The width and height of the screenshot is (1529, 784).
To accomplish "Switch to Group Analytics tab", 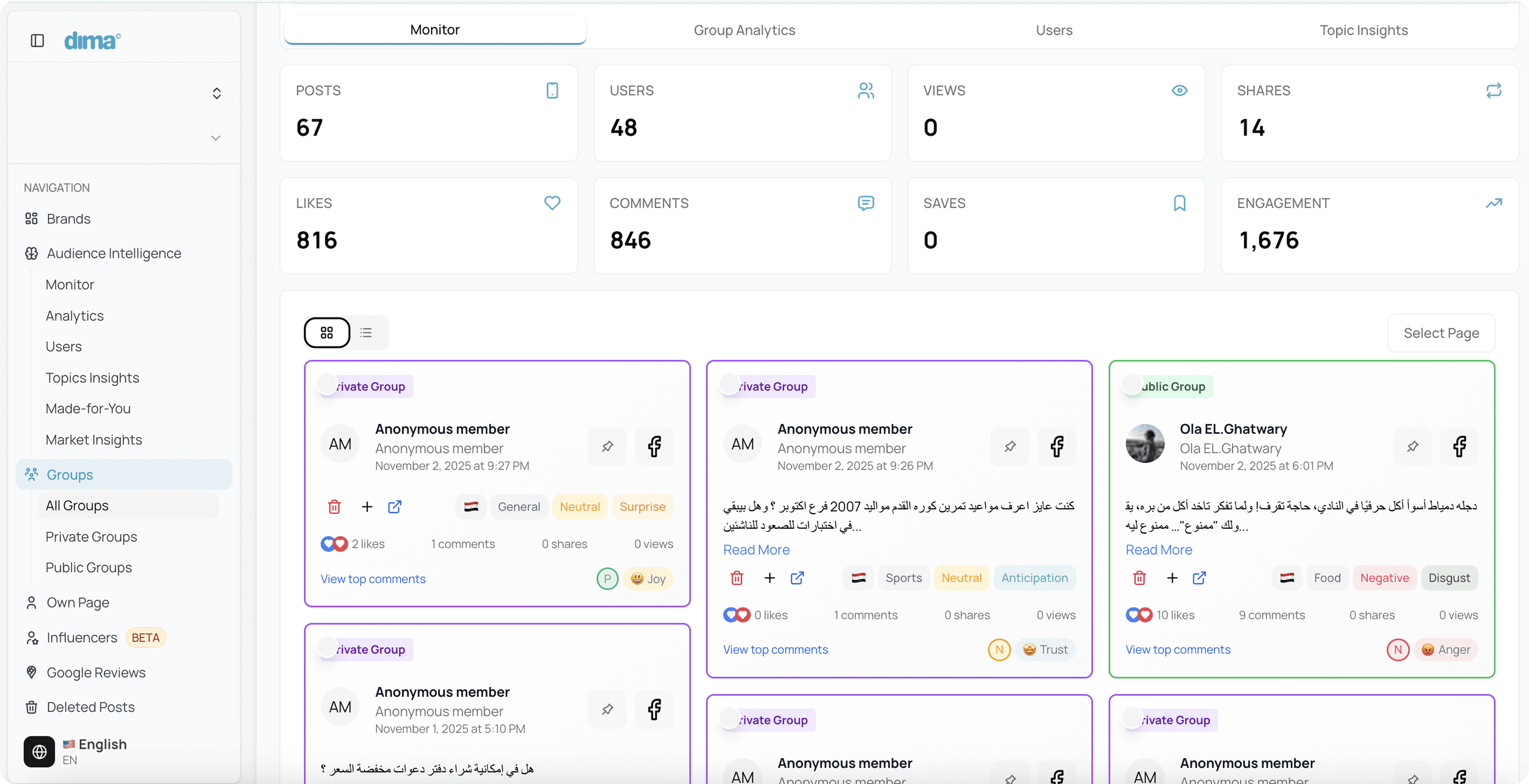I will [744, 30].
